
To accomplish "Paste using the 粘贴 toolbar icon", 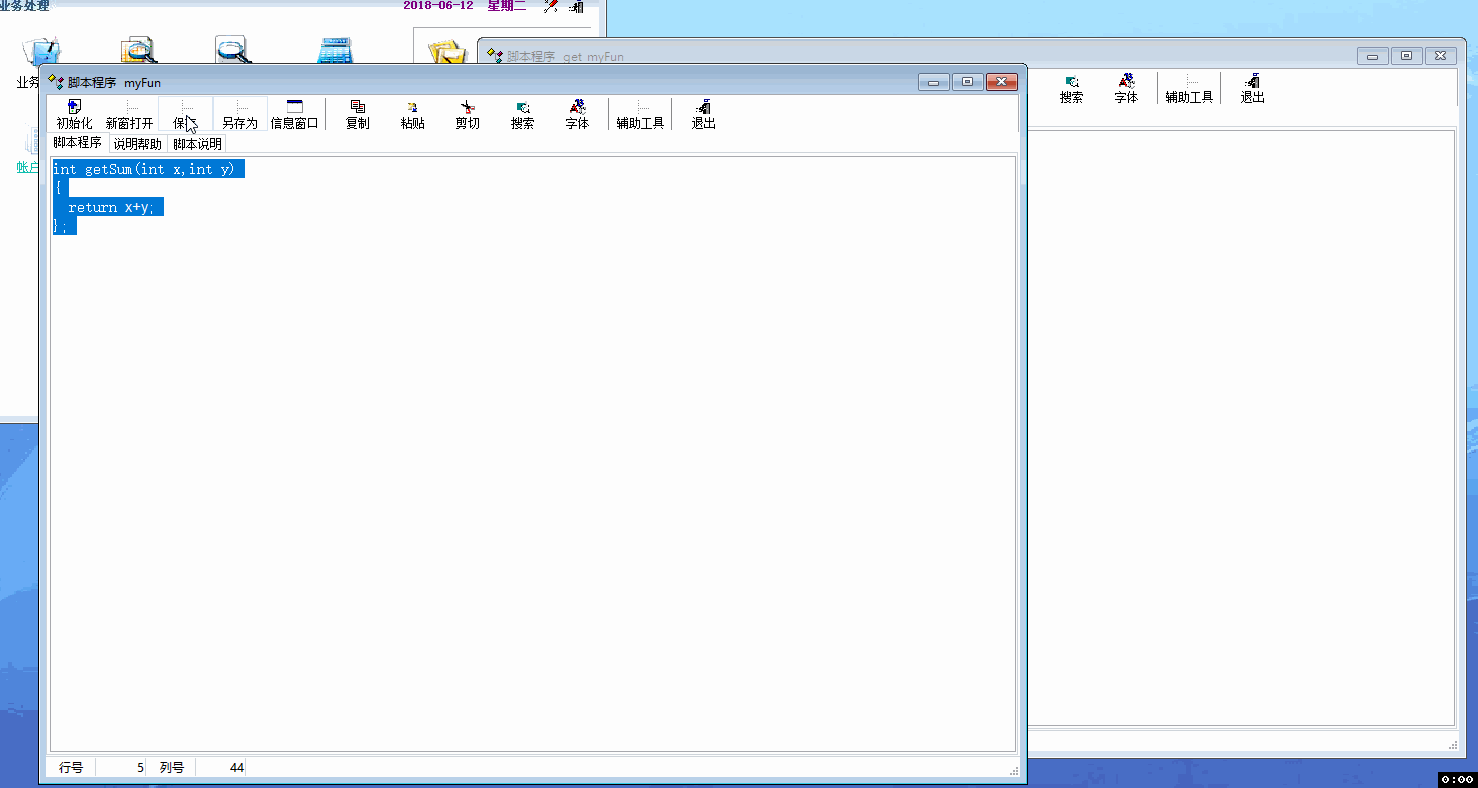I will pos(412,114).
